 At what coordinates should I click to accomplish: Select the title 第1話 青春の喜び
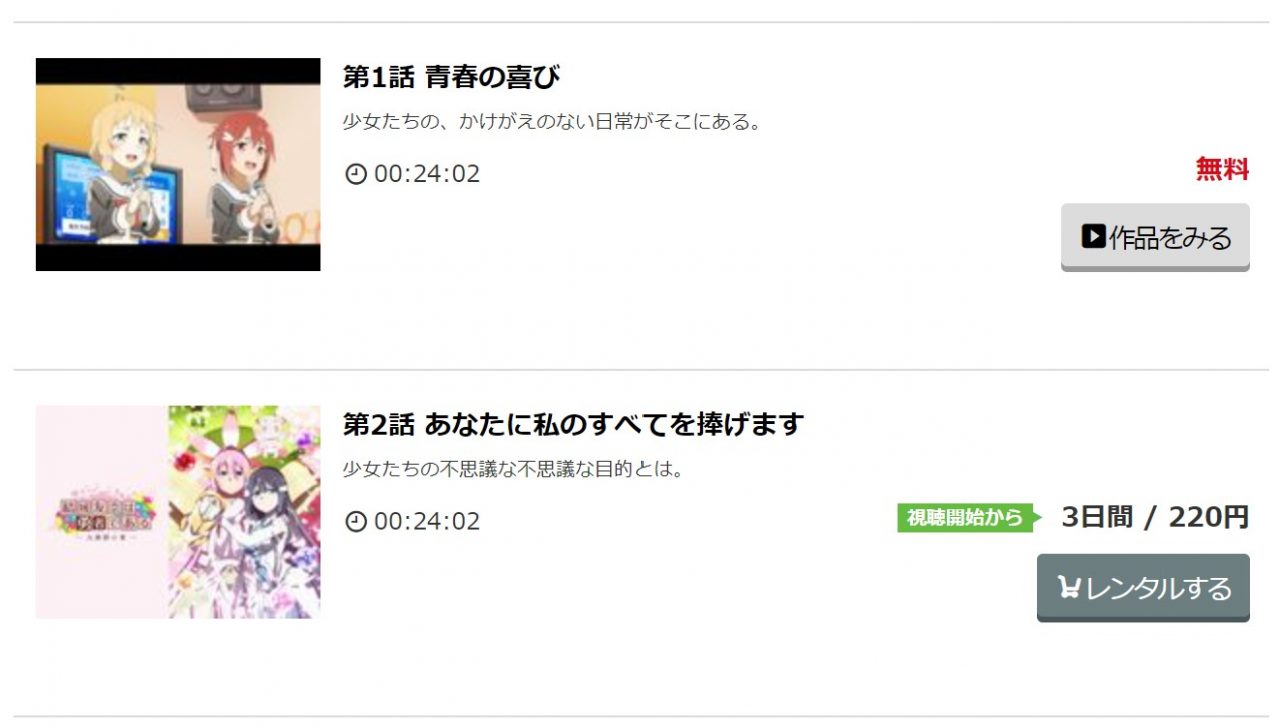[x=451, y=77]
